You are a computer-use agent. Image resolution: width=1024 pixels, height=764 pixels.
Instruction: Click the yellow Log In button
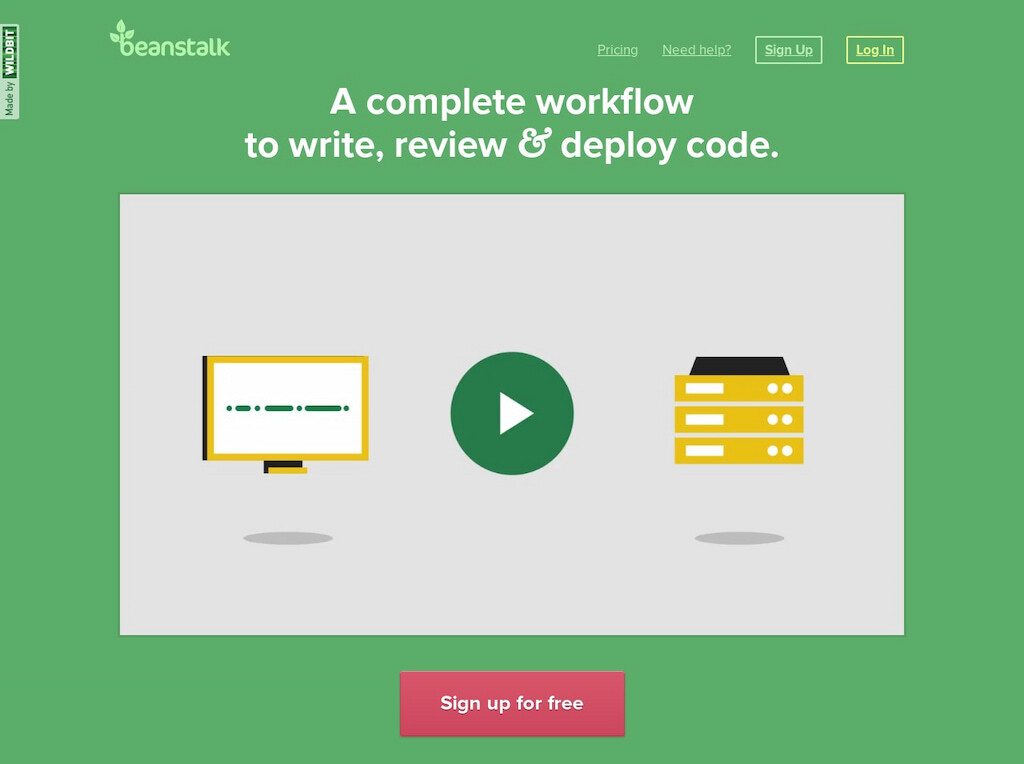(874, 49)
